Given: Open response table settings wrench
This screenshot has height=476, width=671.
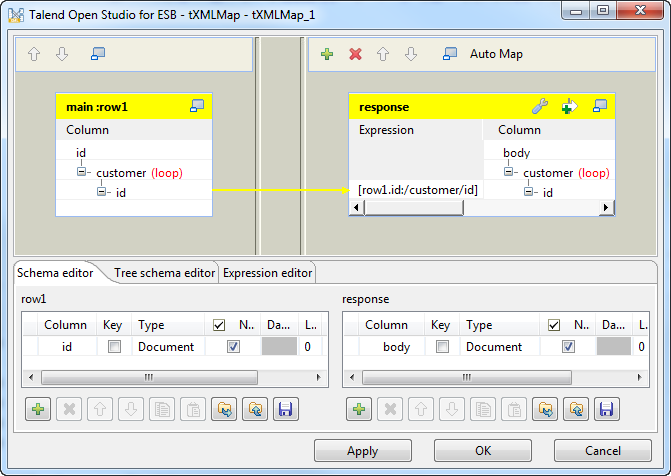Looking at the screenshot, I should coord(540,106).
